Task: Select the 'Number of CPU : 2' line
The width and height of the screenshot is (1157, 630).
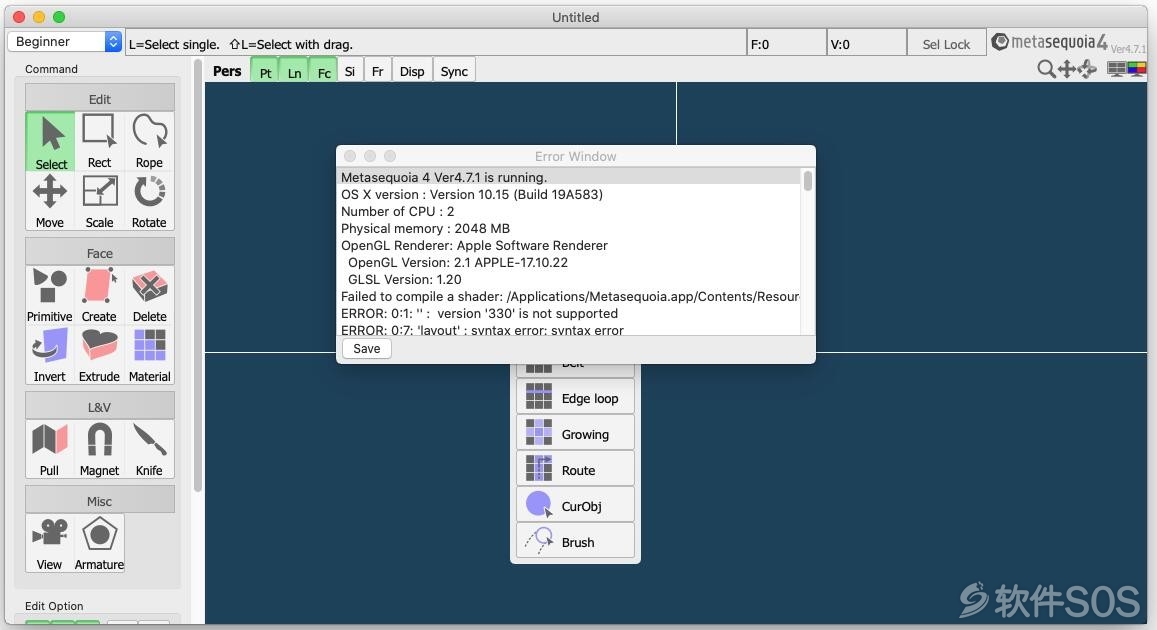Action: pos(570,211)
